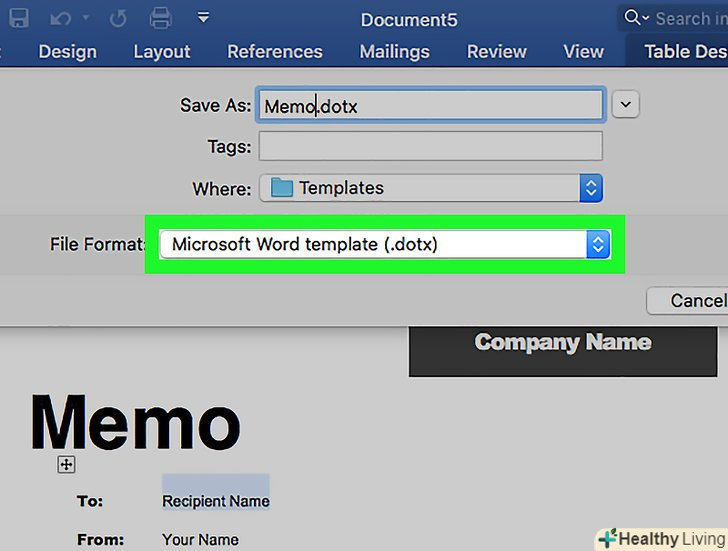This screenshot has height=551, width=728.
Task: Click the Redo circular arrow icon
Action: click(118, 19)
